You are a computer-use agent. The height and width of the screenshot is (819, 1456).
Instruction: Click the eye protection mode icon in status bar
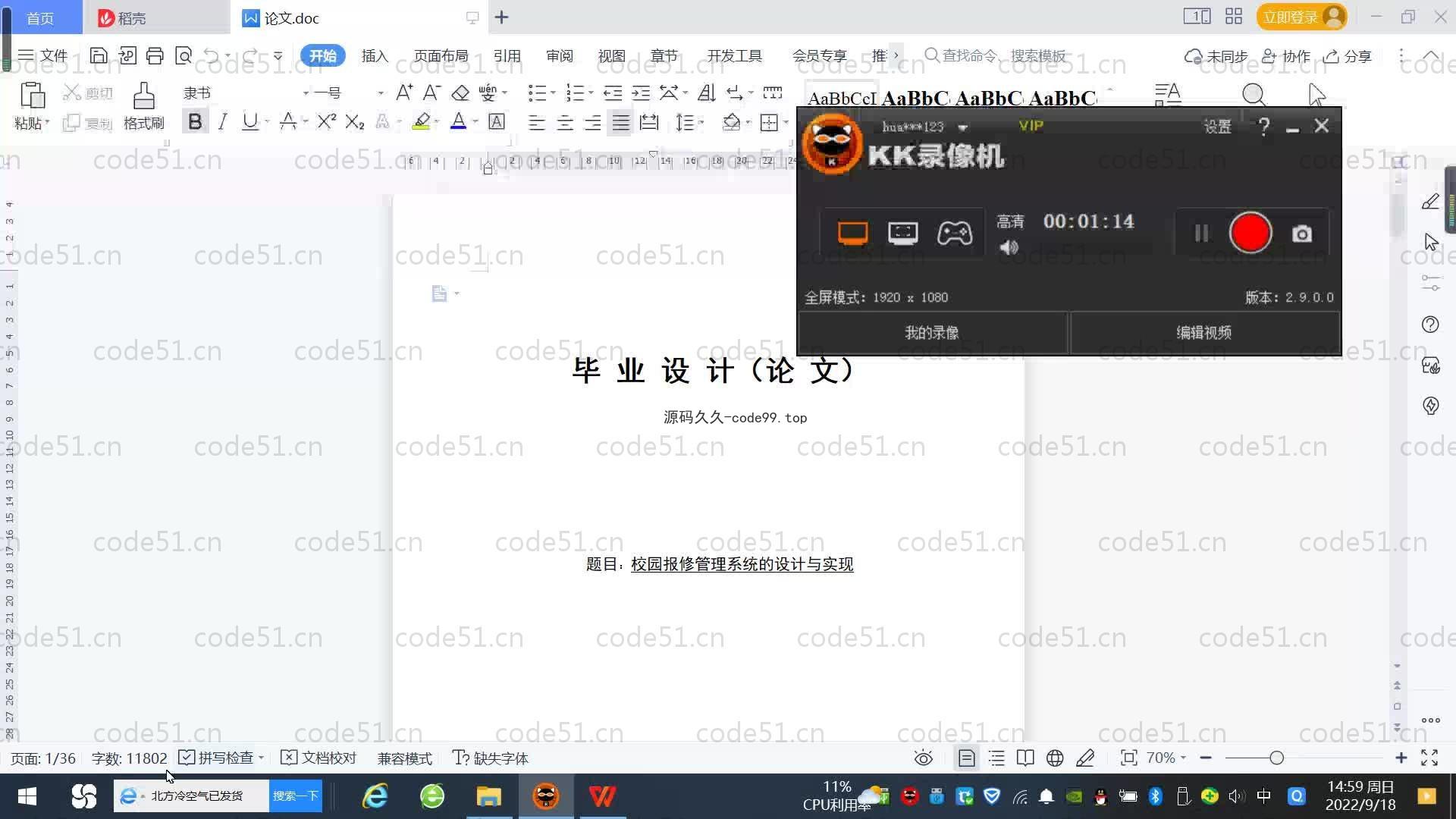pyautogui.click(x=923, y=758)
